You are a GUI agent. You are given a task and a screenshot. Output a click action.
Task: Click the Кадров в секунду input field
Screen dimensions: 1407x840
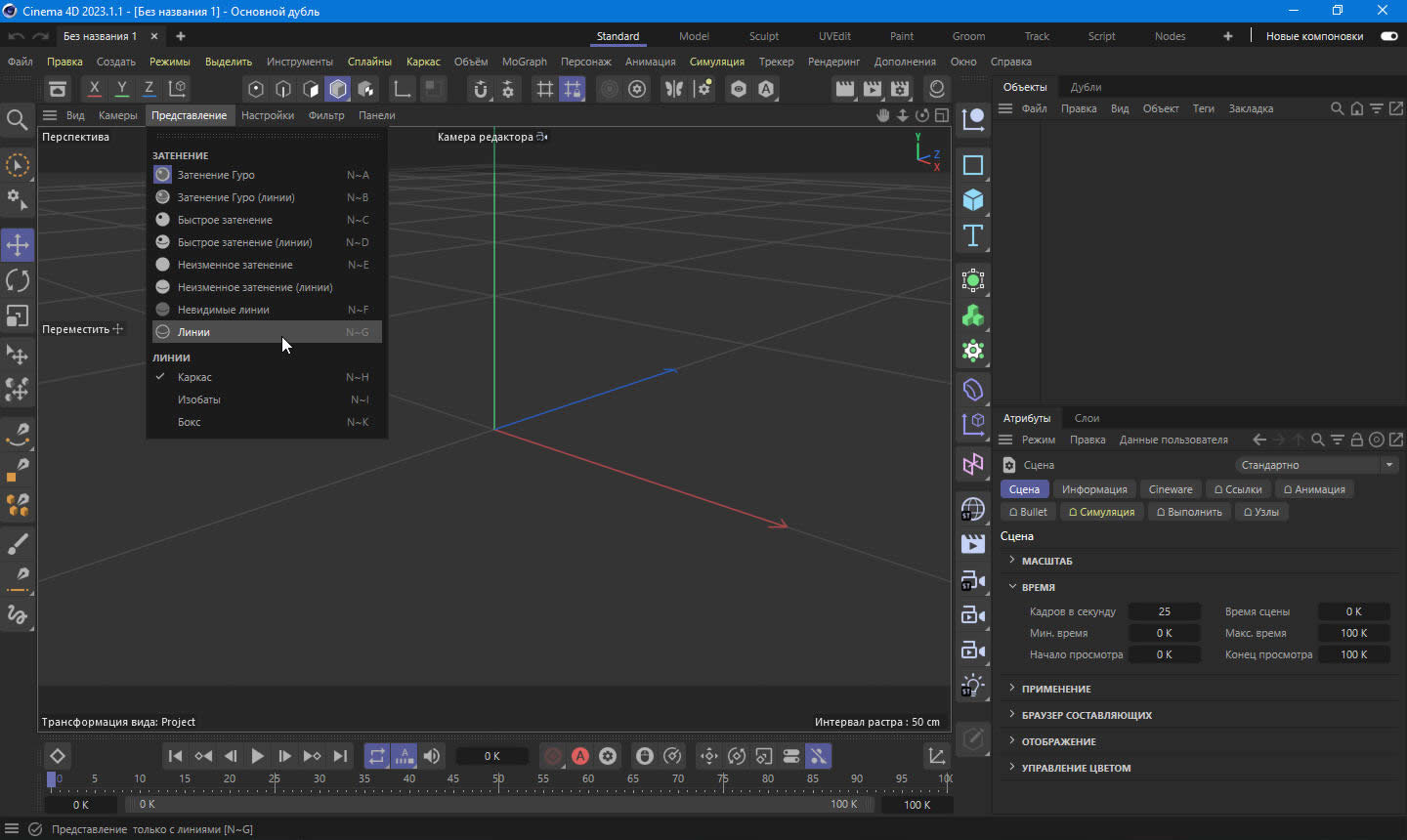point(1164,611)
